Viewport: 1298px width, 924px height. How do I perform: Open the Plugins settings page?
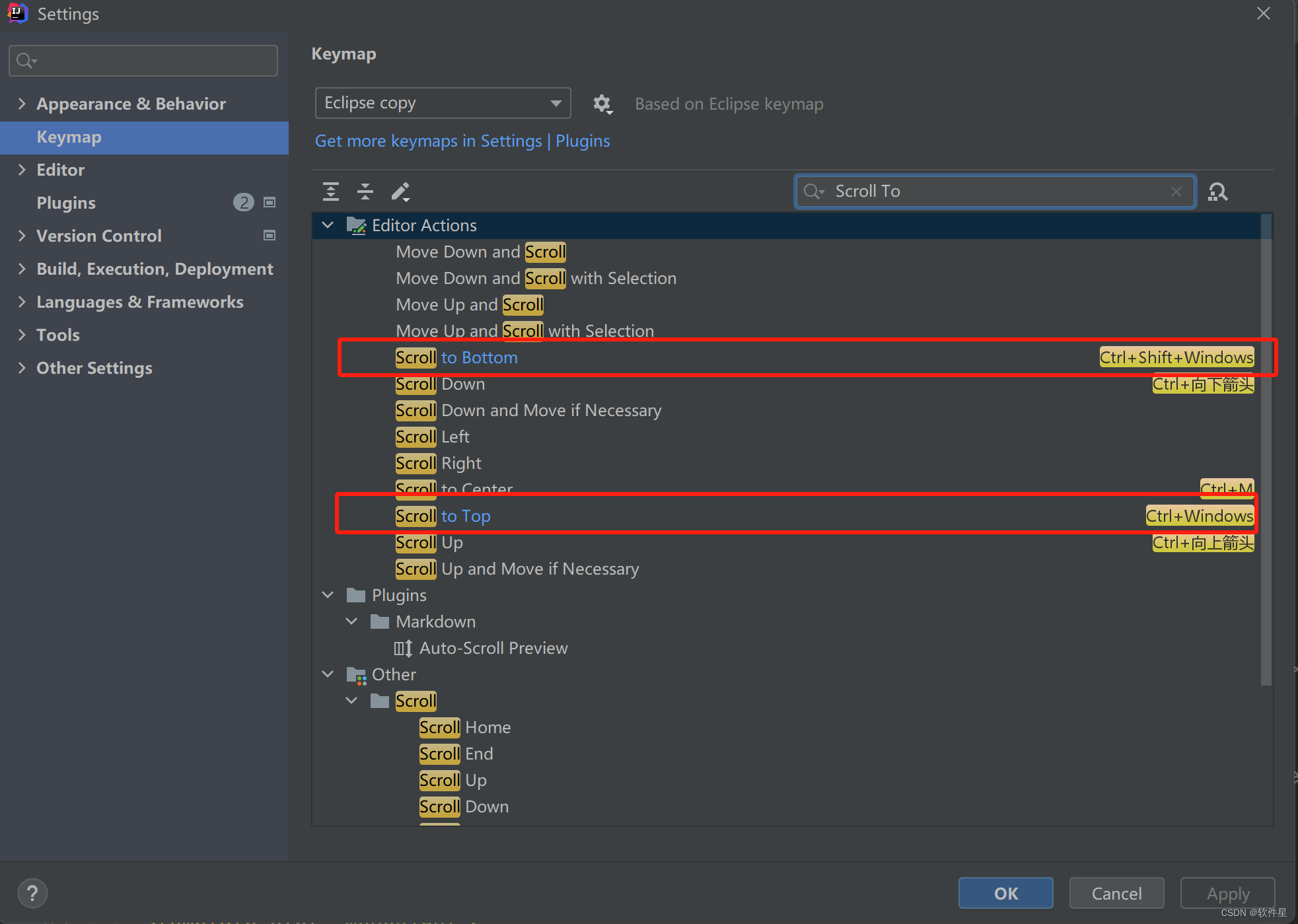pyautogui.click(x=66, y=203)
